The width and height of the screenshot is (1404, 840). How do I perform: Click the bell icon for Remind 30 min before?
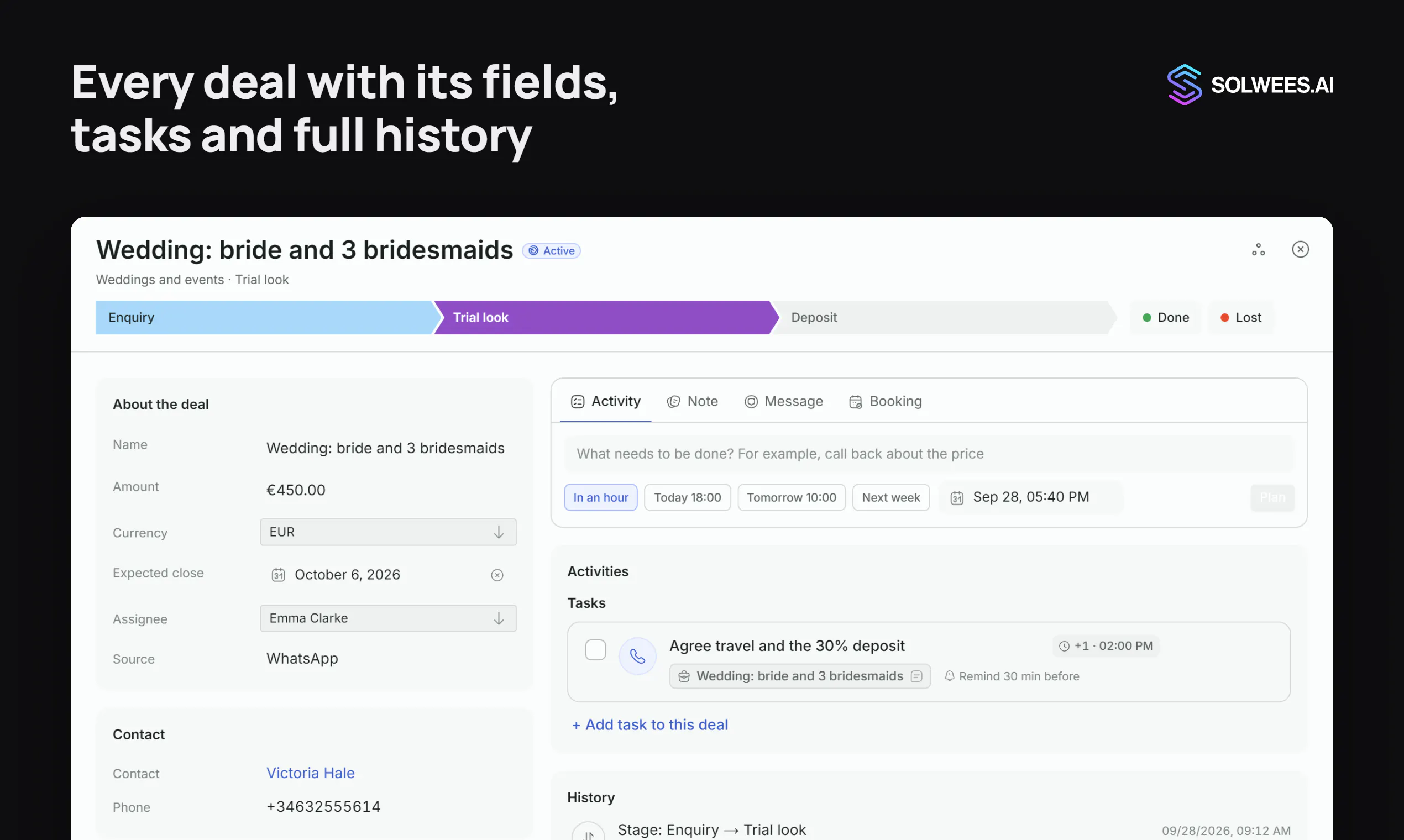click(950, 676)
